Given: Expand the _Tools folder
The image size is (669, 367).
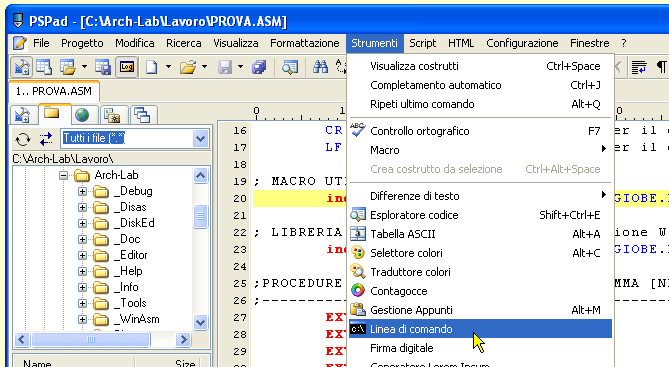Looking at the screenshot, I should 82,303.
